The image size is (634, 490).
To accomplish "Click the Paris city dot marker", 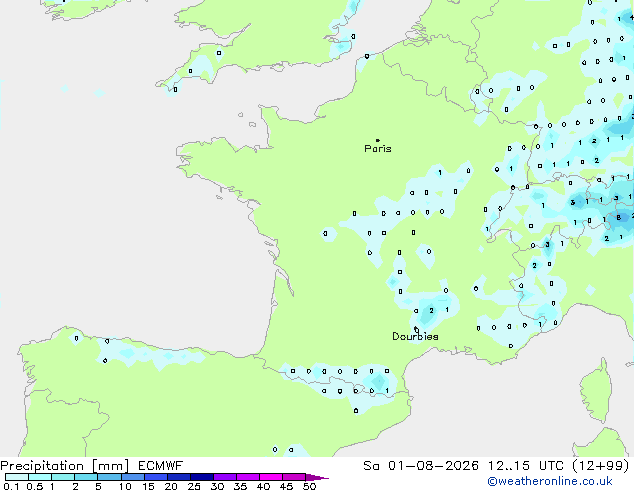I will click(378, 140).
